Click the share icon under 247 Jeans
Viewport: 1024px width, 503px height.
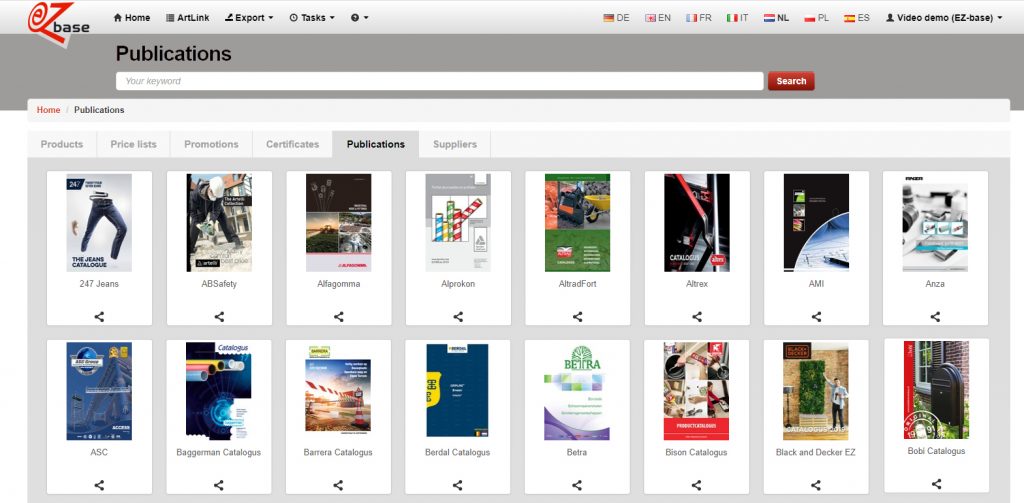[99, 317]
